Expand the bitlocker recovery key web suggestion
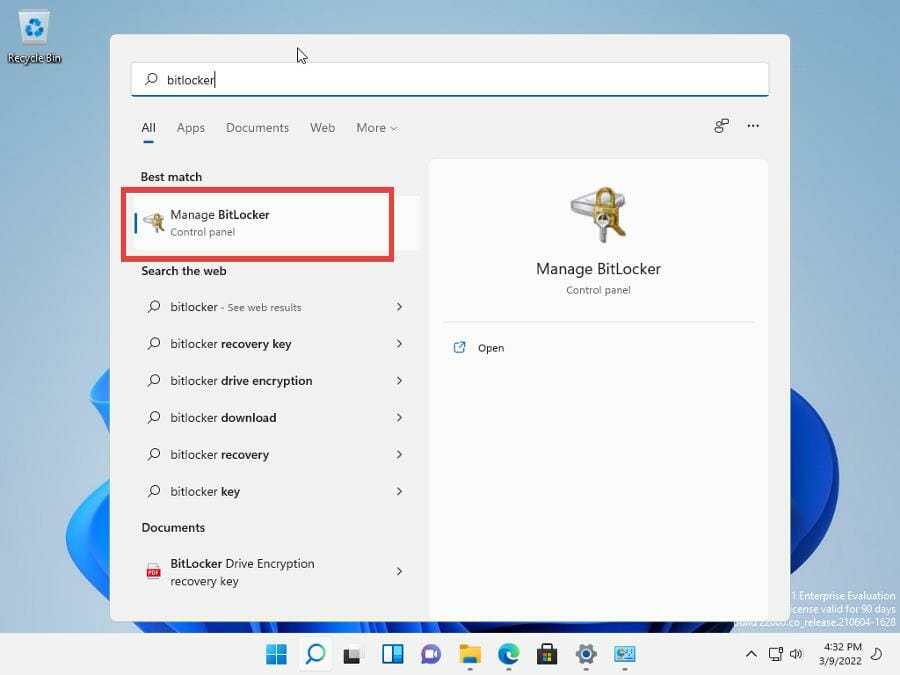 tap(399, 344)
